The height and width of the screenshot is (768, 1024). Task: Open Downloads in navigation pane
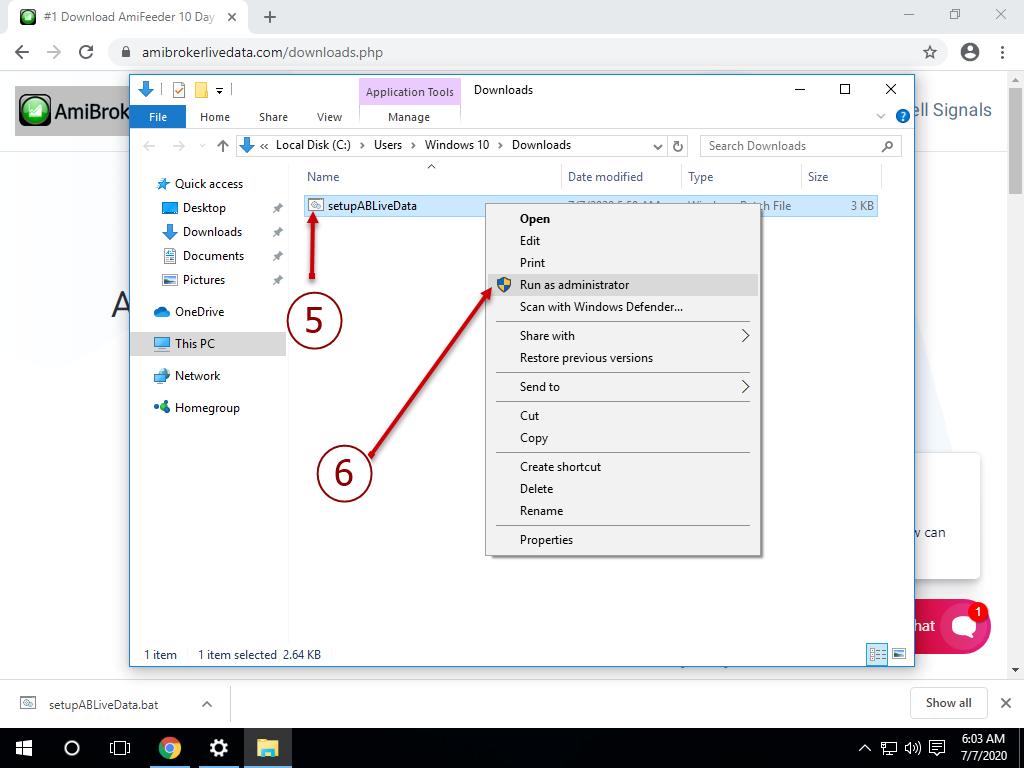click(212, 232)
